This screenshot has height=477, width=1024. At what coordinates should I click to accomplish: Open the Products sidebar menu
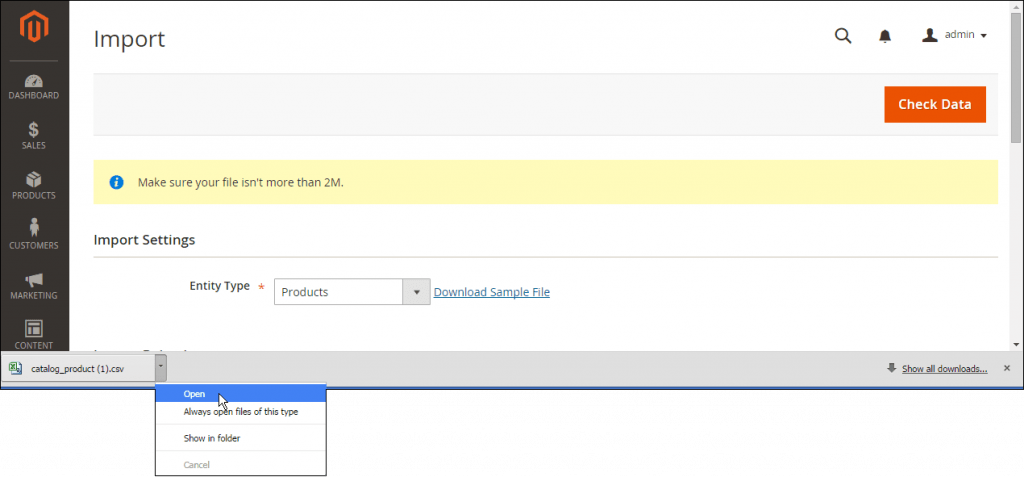(x=34, y=186)
